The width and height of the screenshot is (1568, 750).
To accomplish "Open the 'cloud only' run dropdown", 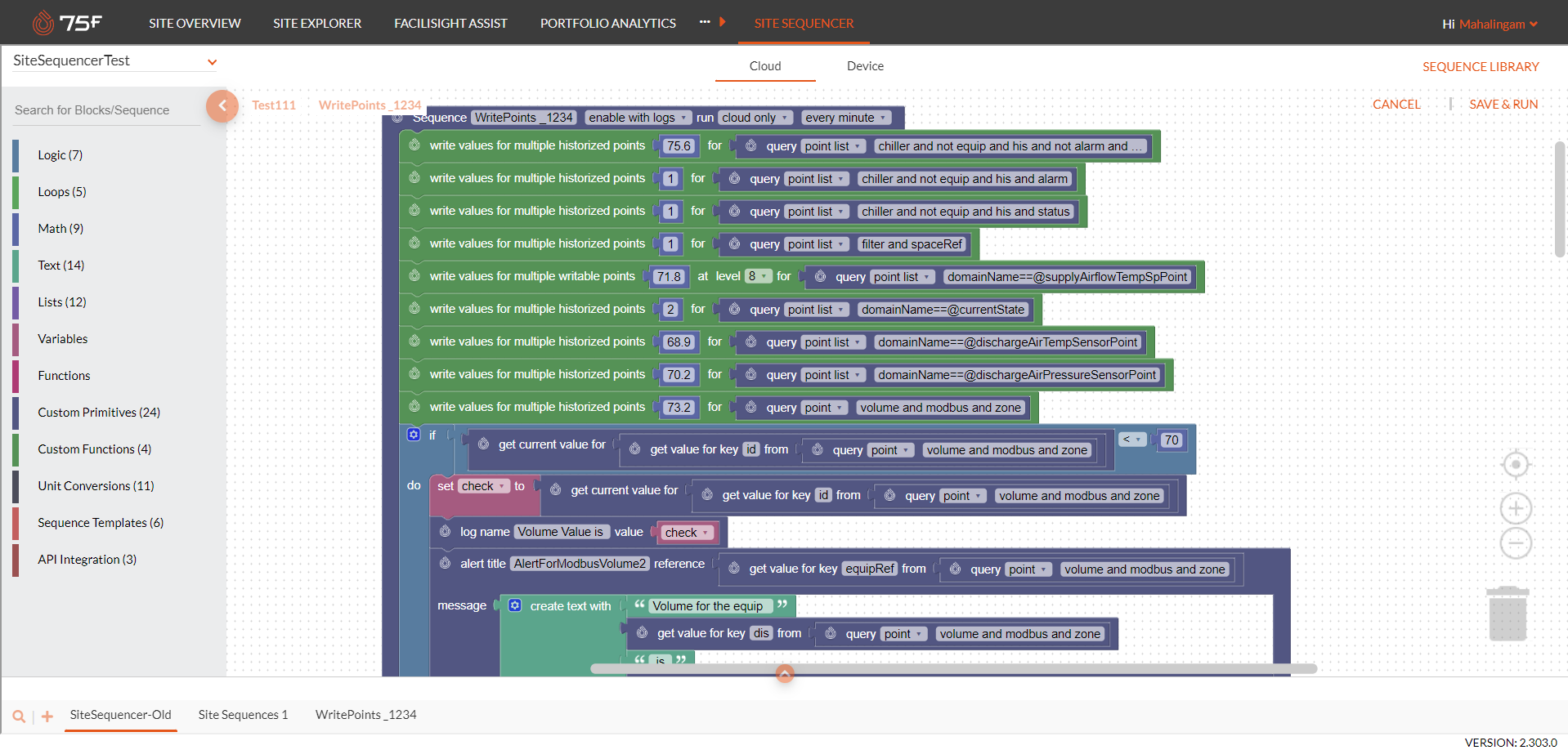I will [x=755, y=118].
